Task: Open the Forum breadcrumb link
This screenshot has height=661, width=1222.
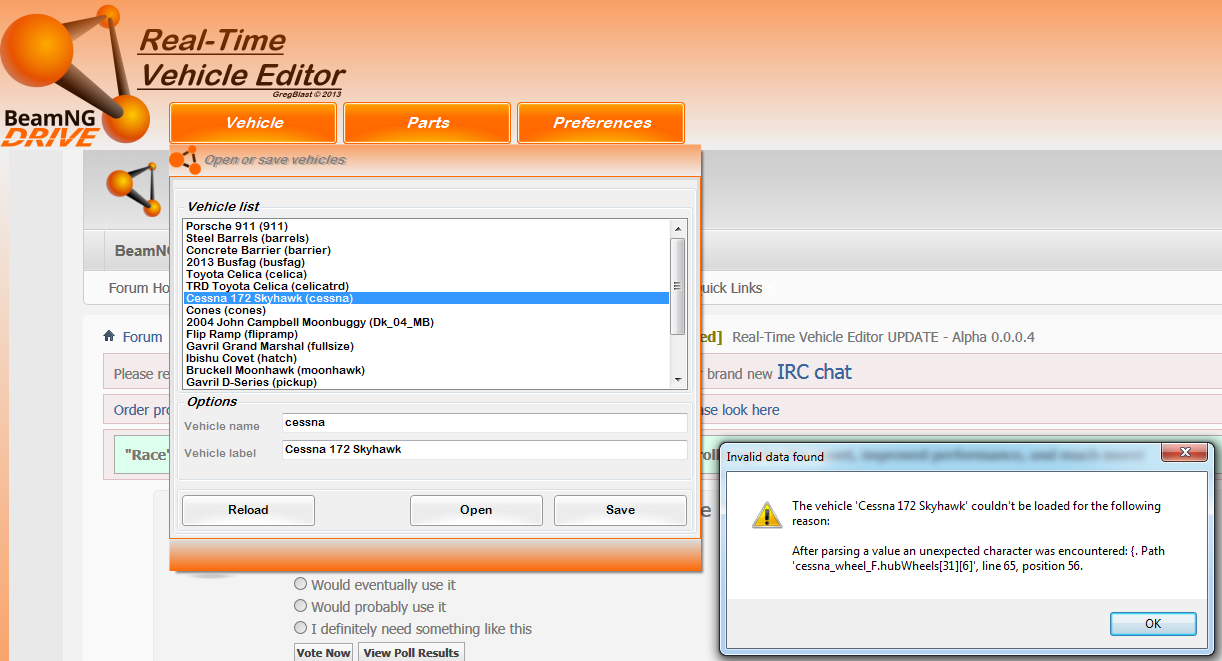Action: click(x=142, y=337)
